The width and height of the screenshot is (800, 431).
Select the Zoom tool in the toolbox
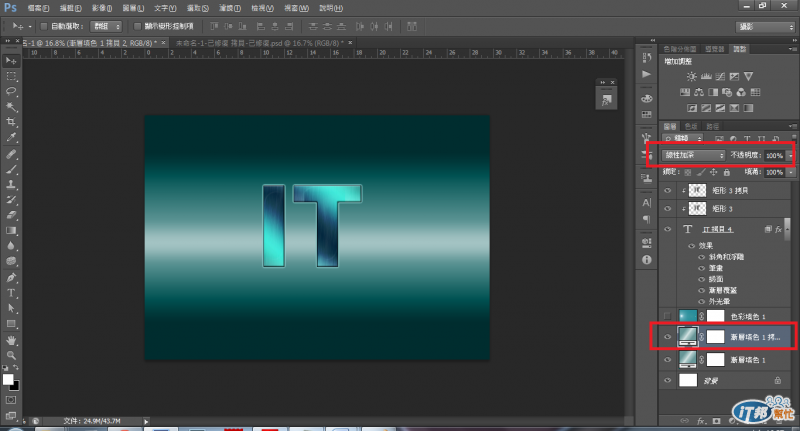pos(11,354)
